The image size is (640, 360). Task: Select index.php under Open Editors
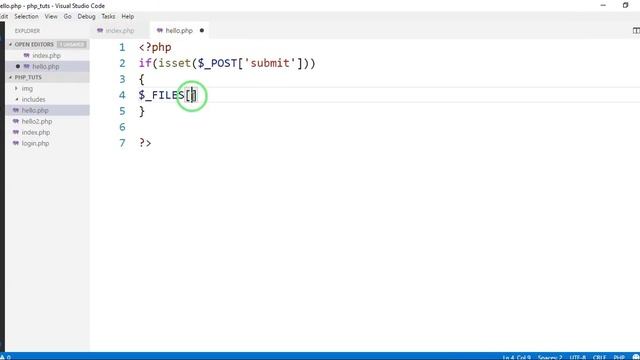point(47,56)
